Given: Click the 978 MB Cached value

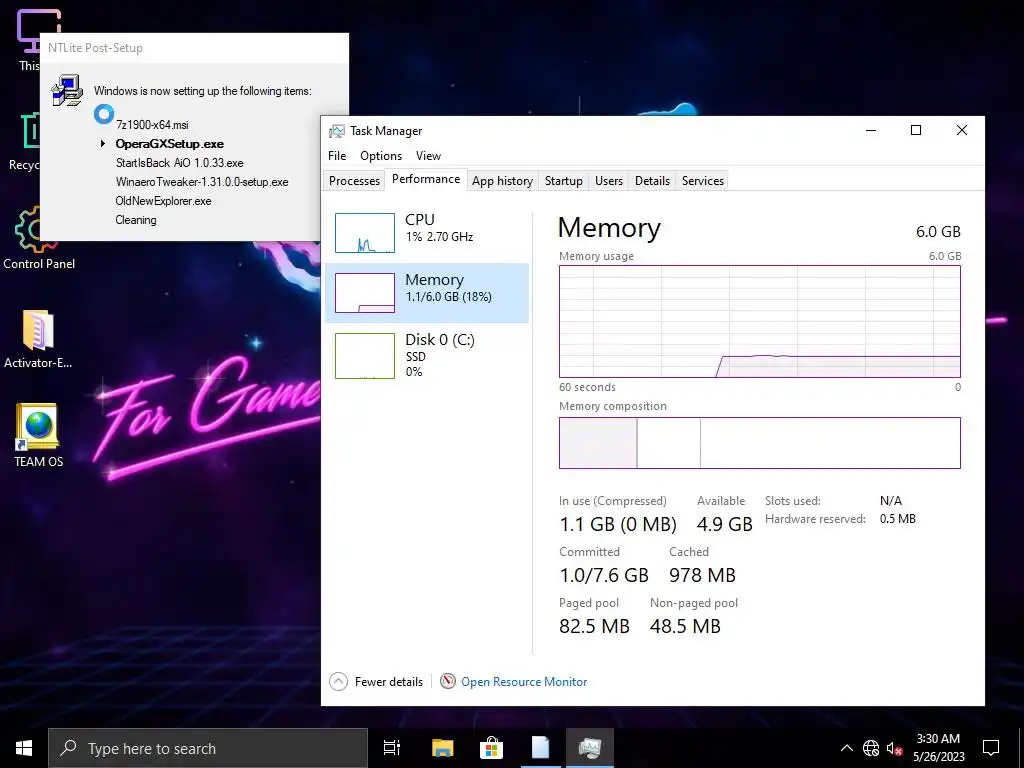Looking at the screenshot, I should tap(702, 575).
